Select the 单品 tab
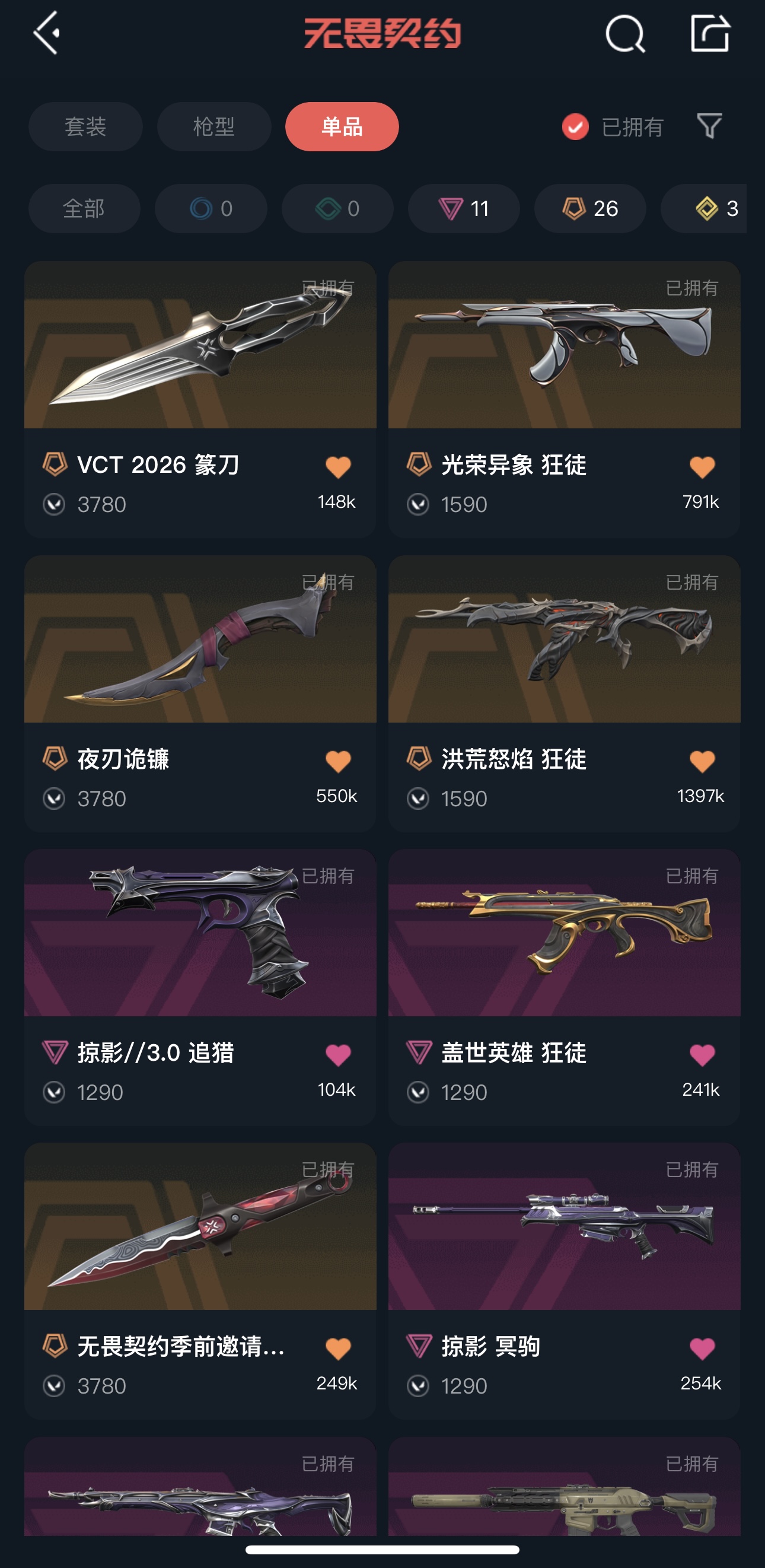The image size is (765, 1568). [x=342, y=126]
